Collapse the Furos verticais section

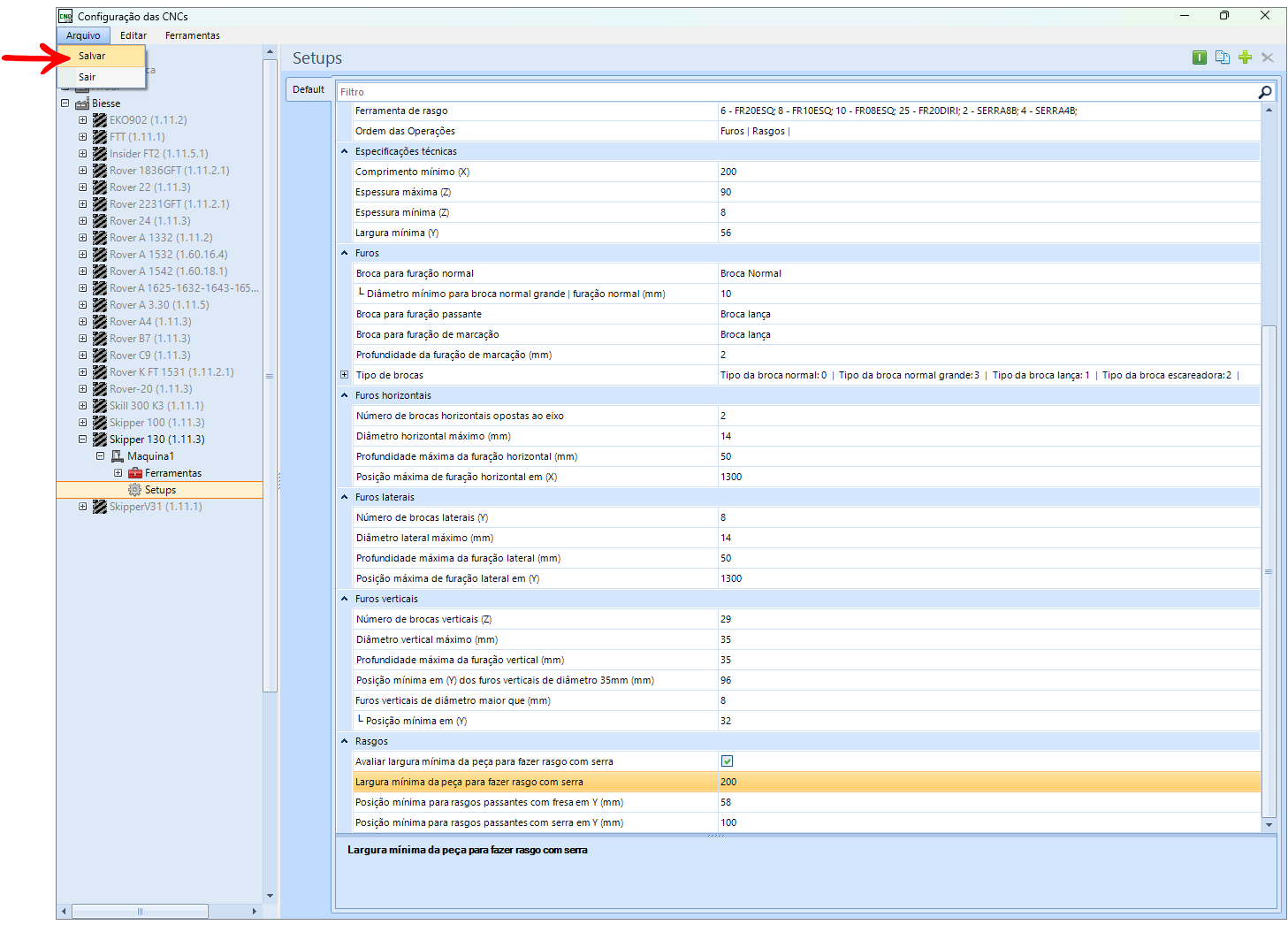[345, 600]
